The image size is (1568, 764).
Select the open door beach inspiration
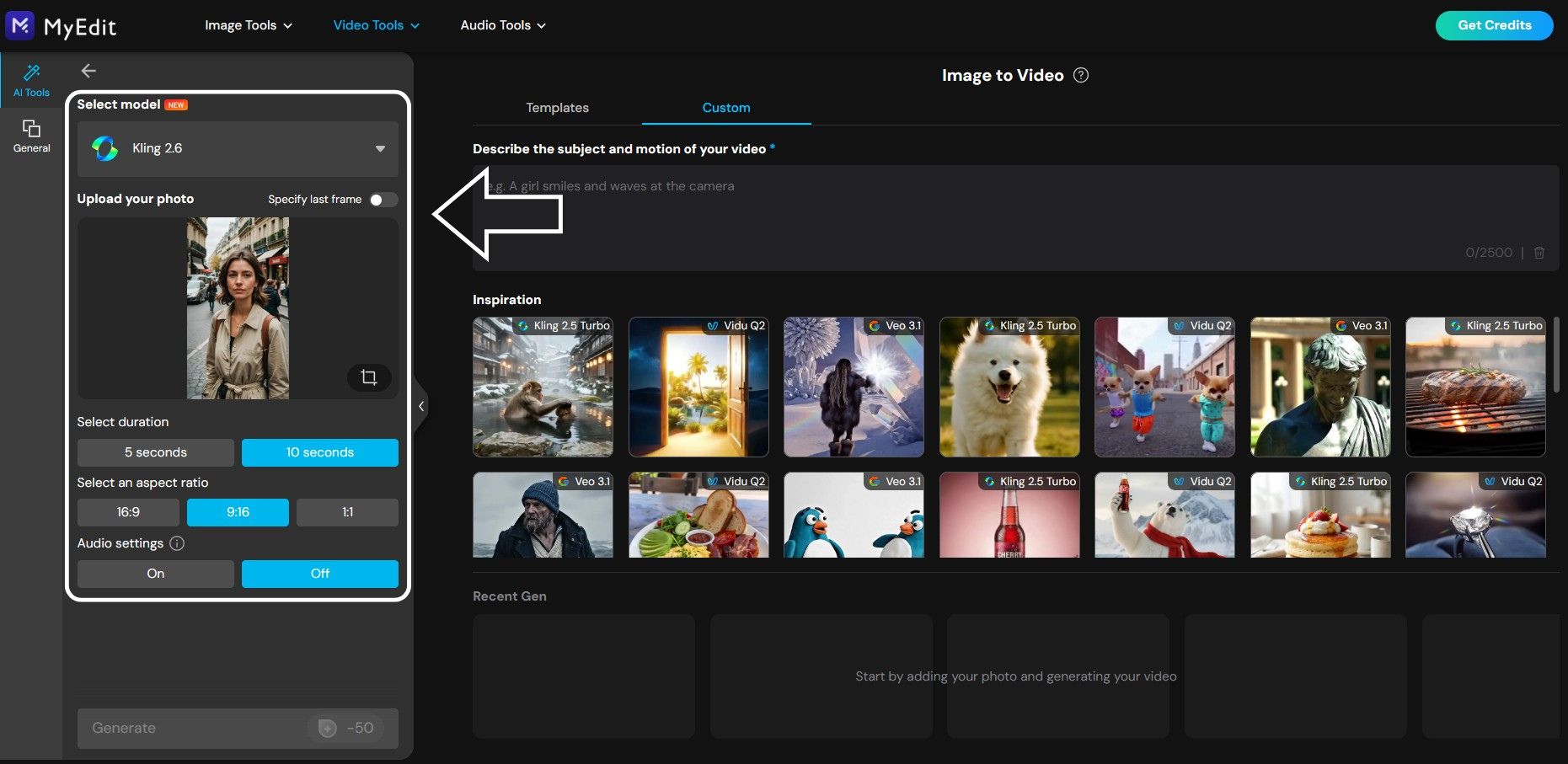pyautogui.click(x=698, y=387)
